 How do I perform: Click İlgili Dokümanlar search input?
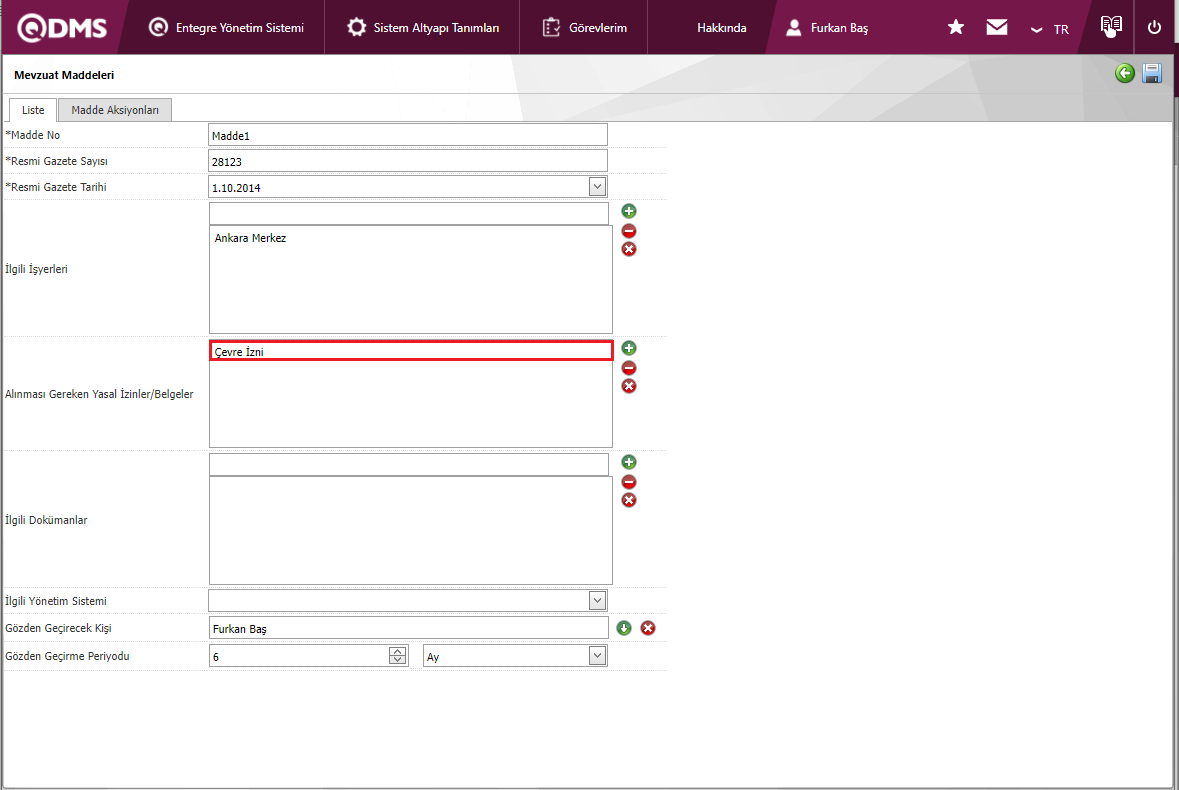tap(408, 465)
